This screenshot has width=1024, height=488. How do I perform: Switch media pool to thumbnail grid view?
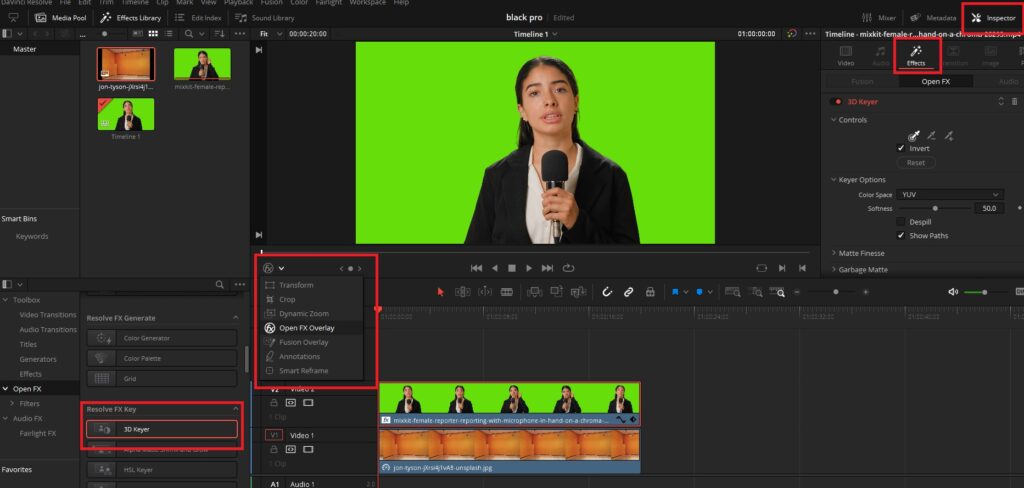pos(153,33)
